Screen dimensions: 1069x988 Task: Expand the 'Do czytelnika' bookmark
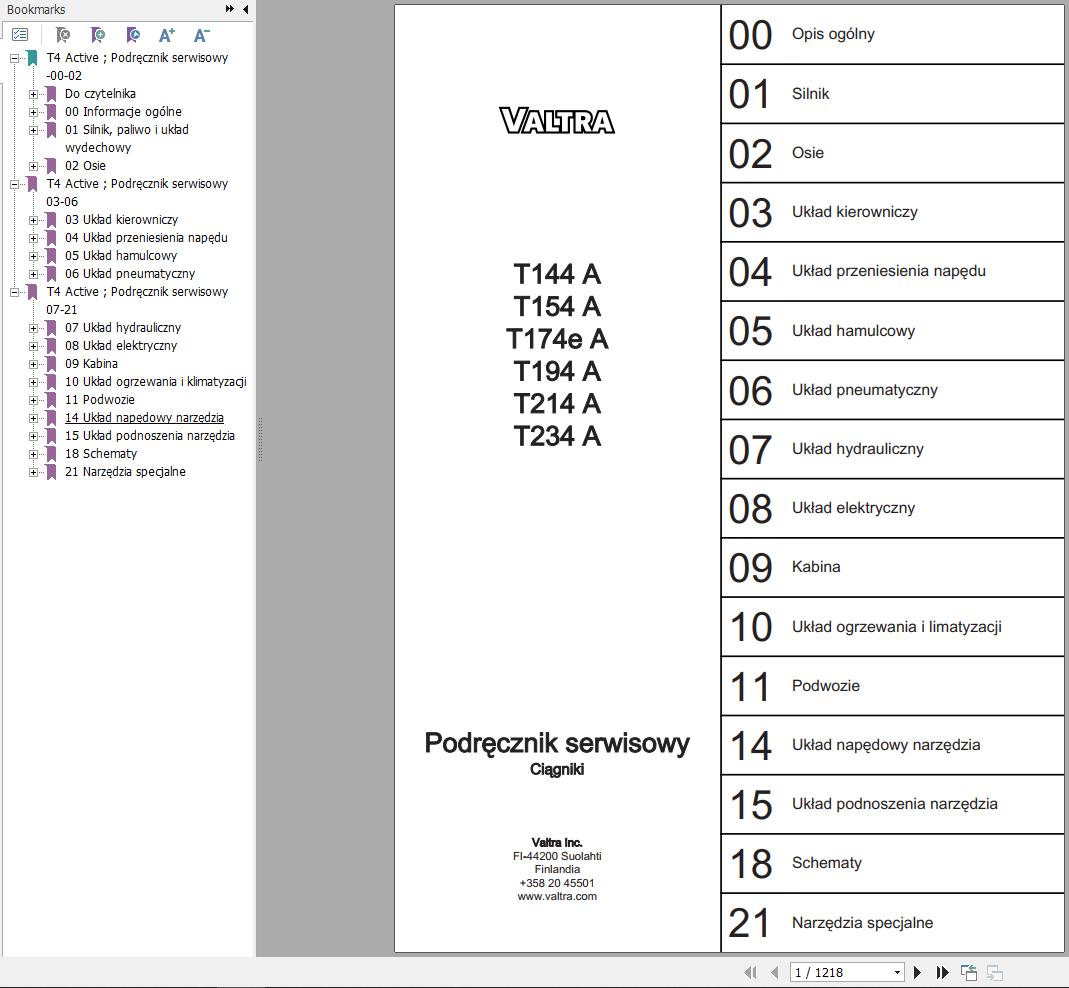(33, 94)
